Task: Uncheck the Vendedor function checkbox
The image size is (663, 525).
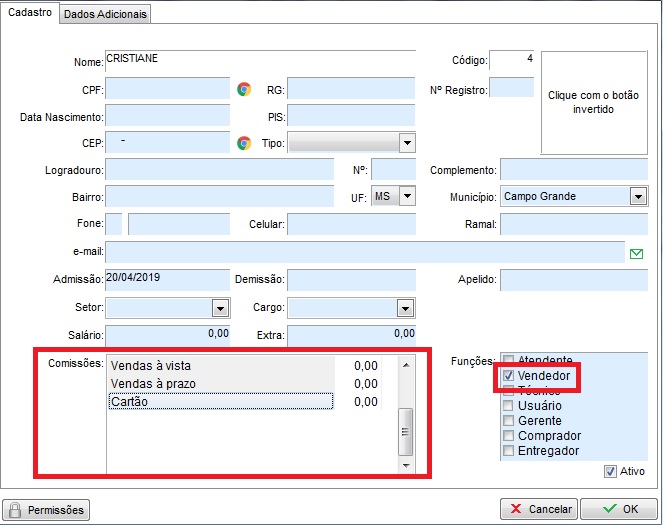Action: pos(509,375)
